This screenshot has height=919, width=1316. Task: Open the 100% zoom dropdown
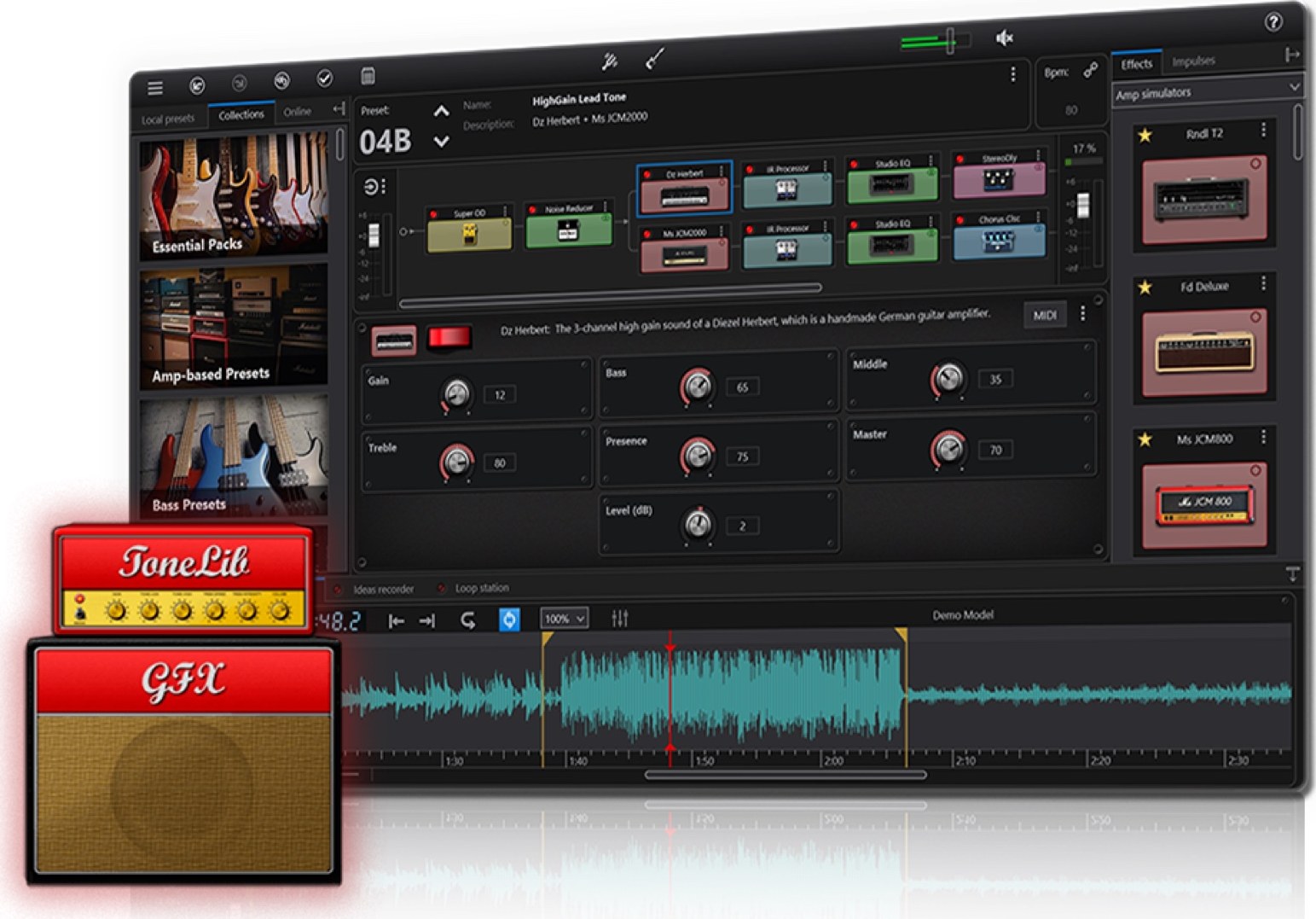click(565, 618)
